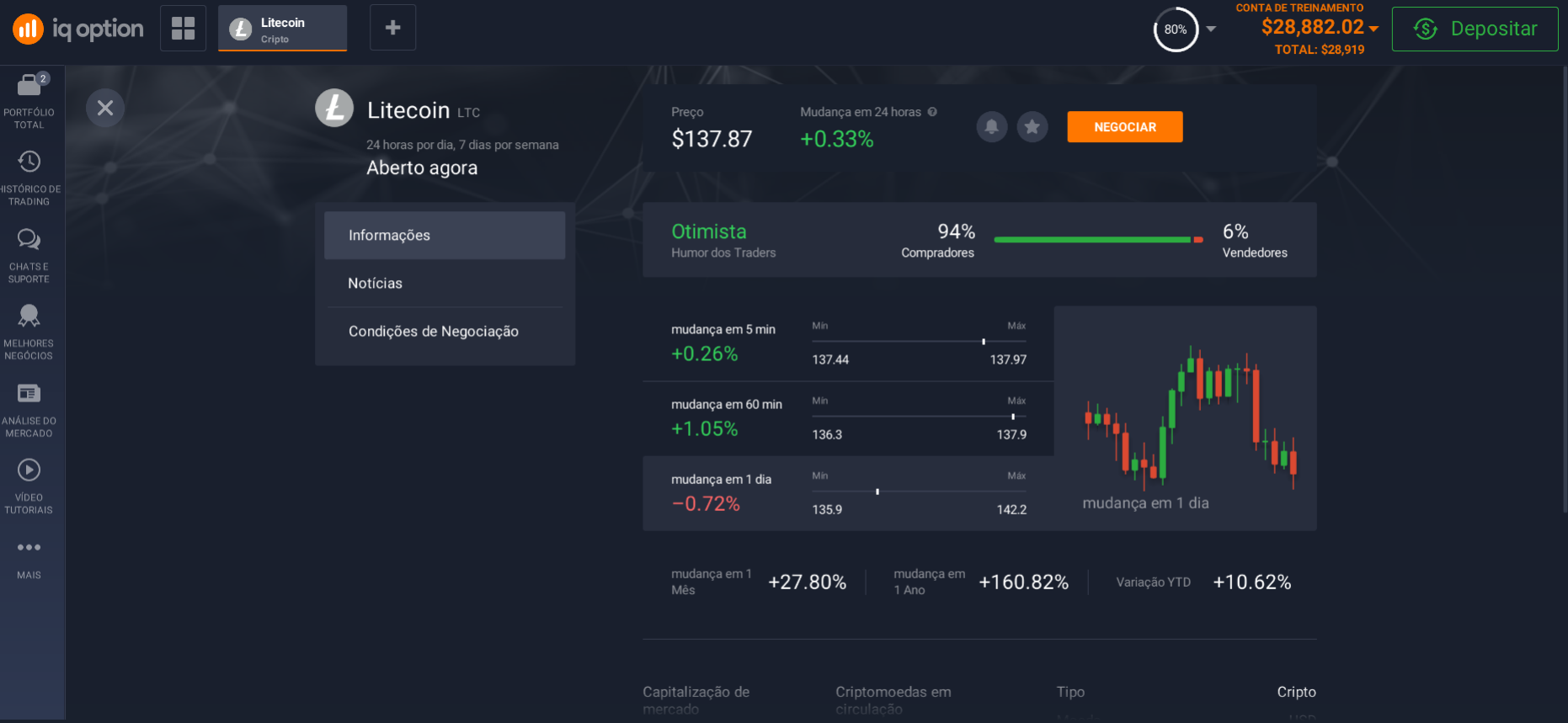
Task: Click the 1 dia min-max range bar
Action: (919, 492)
